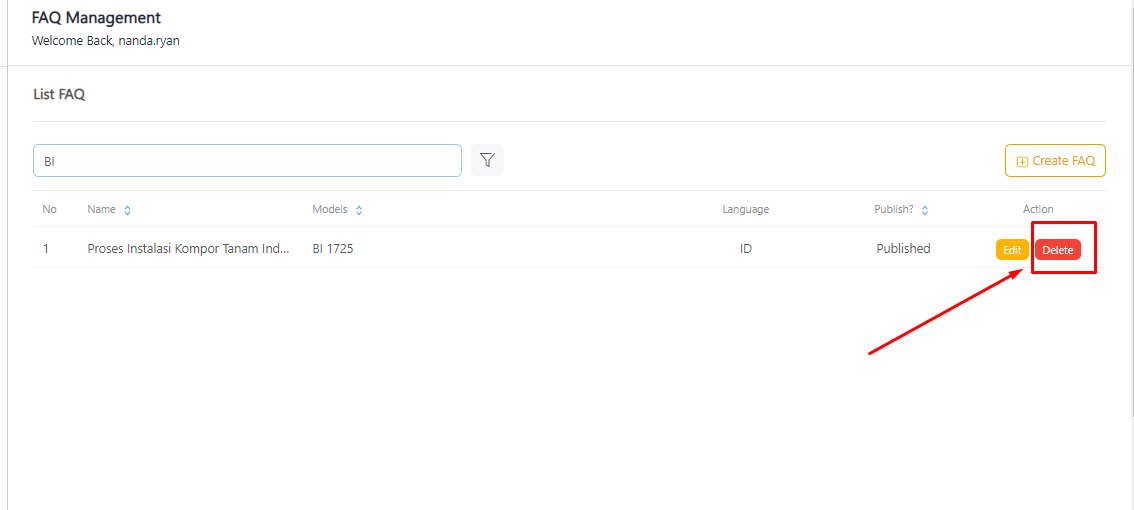The width and height of the screenshot is (1134, 510).
Task: Click the Publish? column header
Action: coord(893,209)
